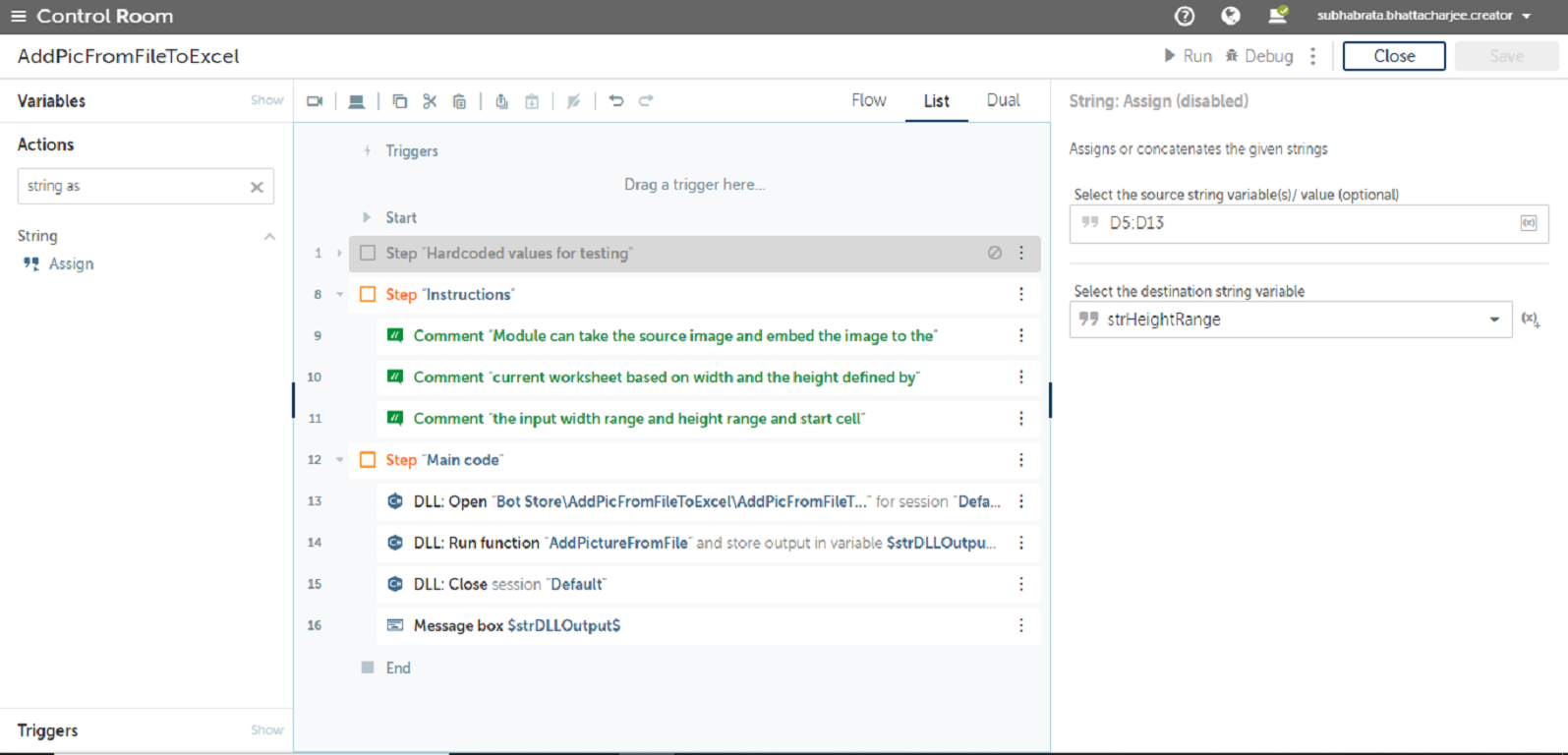Switch to the Dual view tab
Viewport: 1568px width, 755px height.
point(1003,100)
